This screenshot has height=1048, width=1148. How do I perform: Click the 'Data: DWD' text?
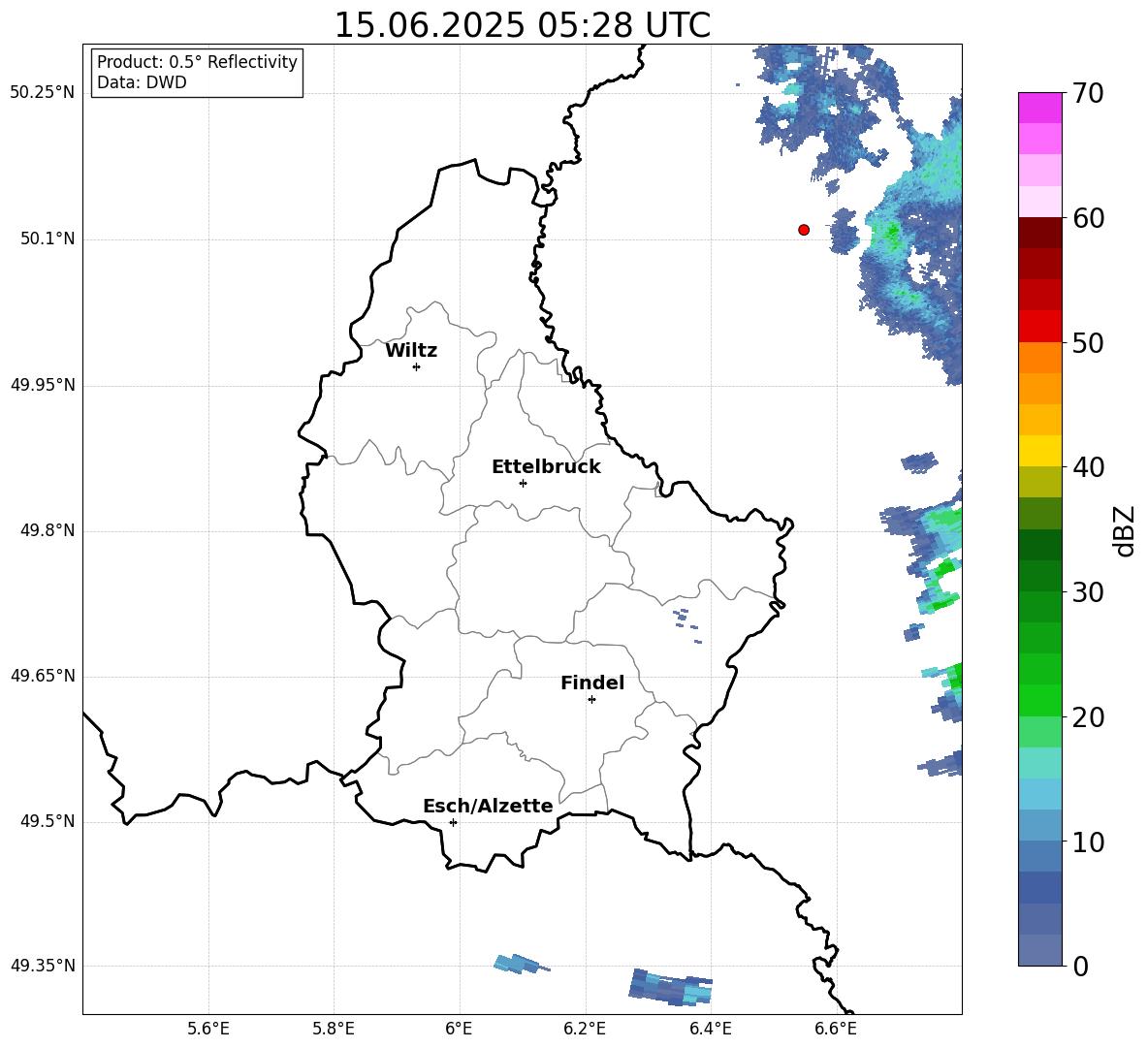pos(142,82)
